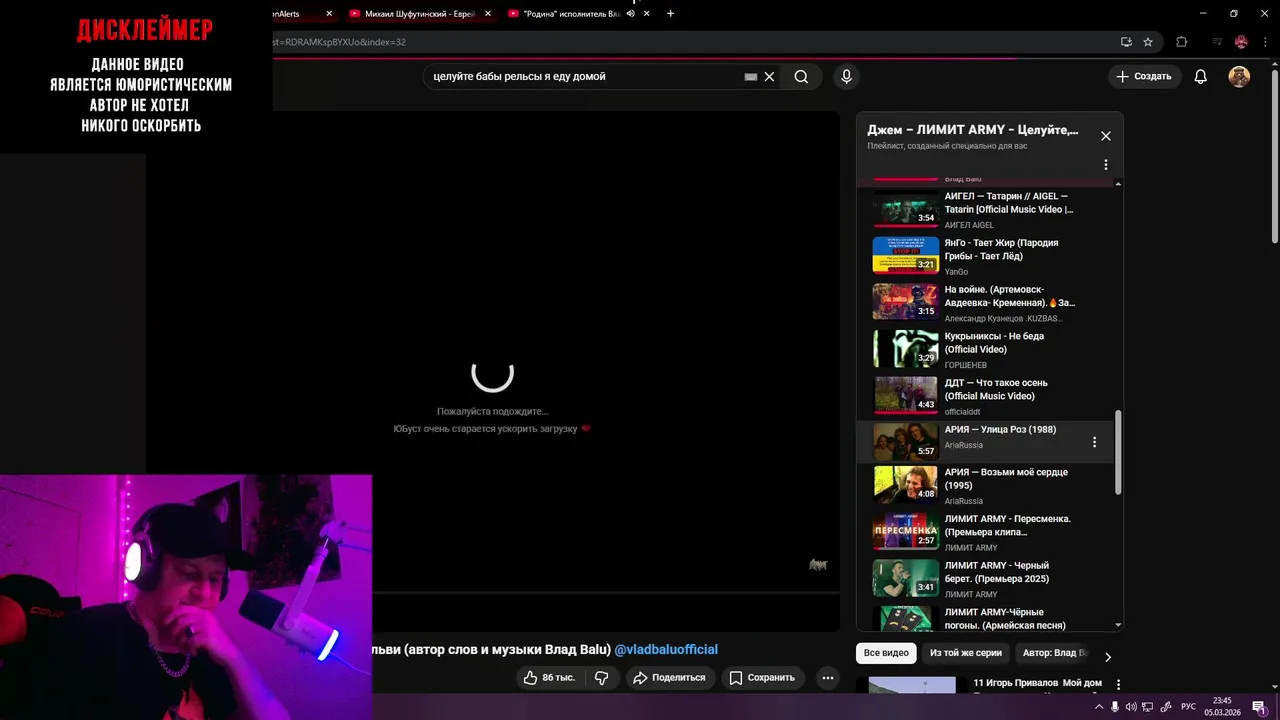1280x720 pixels.
Task: Open the notifications bell
Action: tap(1201, 77)
